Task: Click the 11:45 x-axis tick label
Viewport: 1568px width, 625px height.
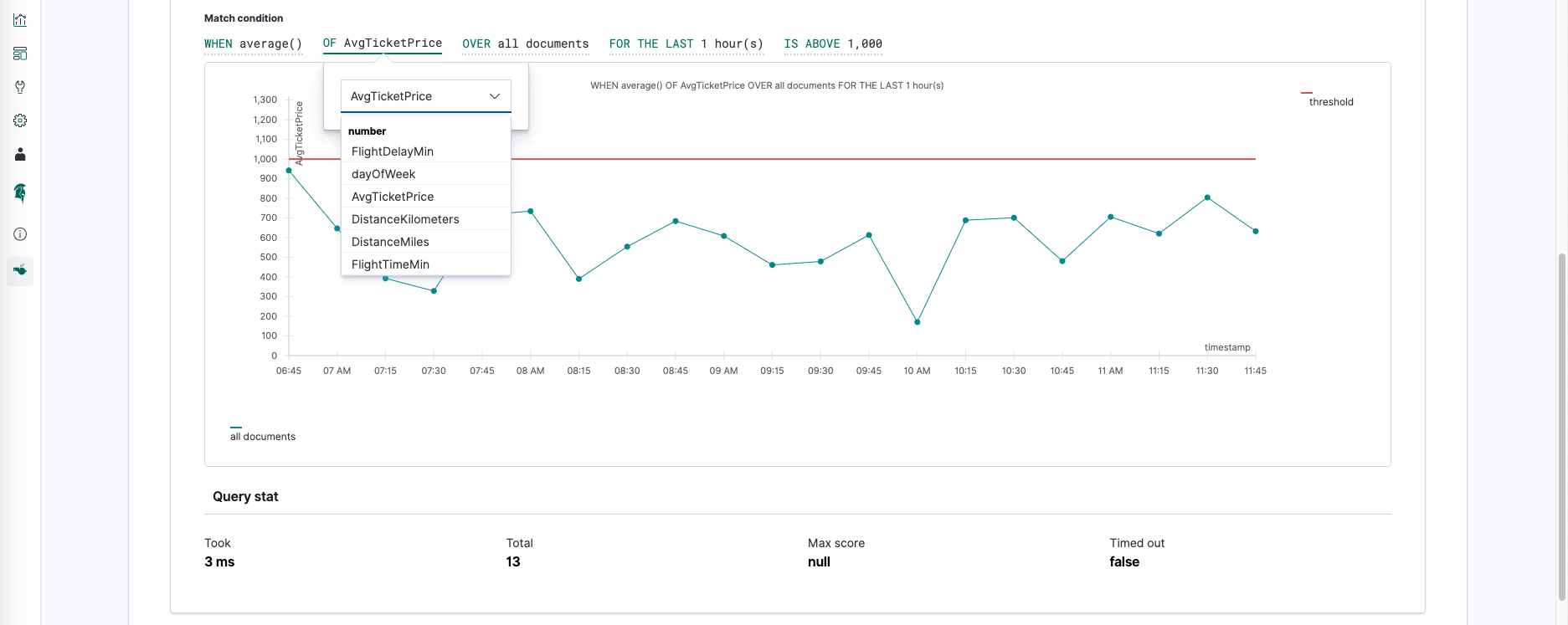Action: click(x=1256, y=371)
